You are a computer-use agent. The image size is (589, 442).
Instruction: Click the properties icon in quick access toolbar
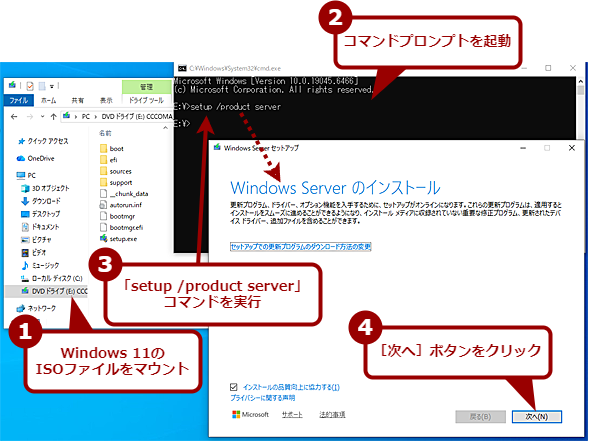coord(30,86)
